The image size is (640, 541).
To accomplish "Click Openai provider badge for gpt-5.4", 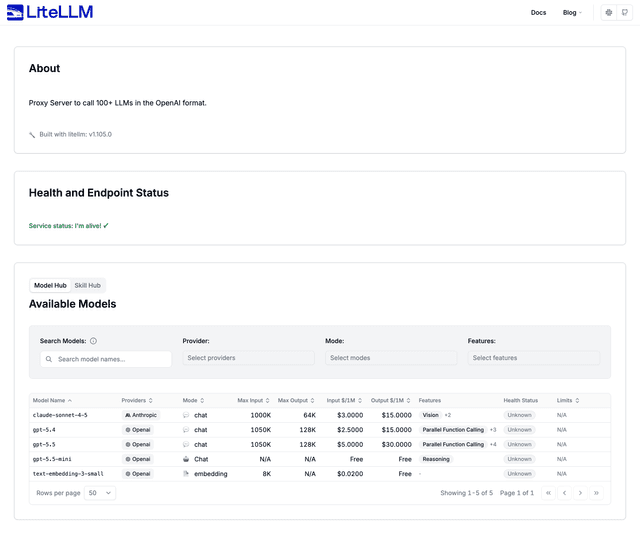I will click(138, 430).
